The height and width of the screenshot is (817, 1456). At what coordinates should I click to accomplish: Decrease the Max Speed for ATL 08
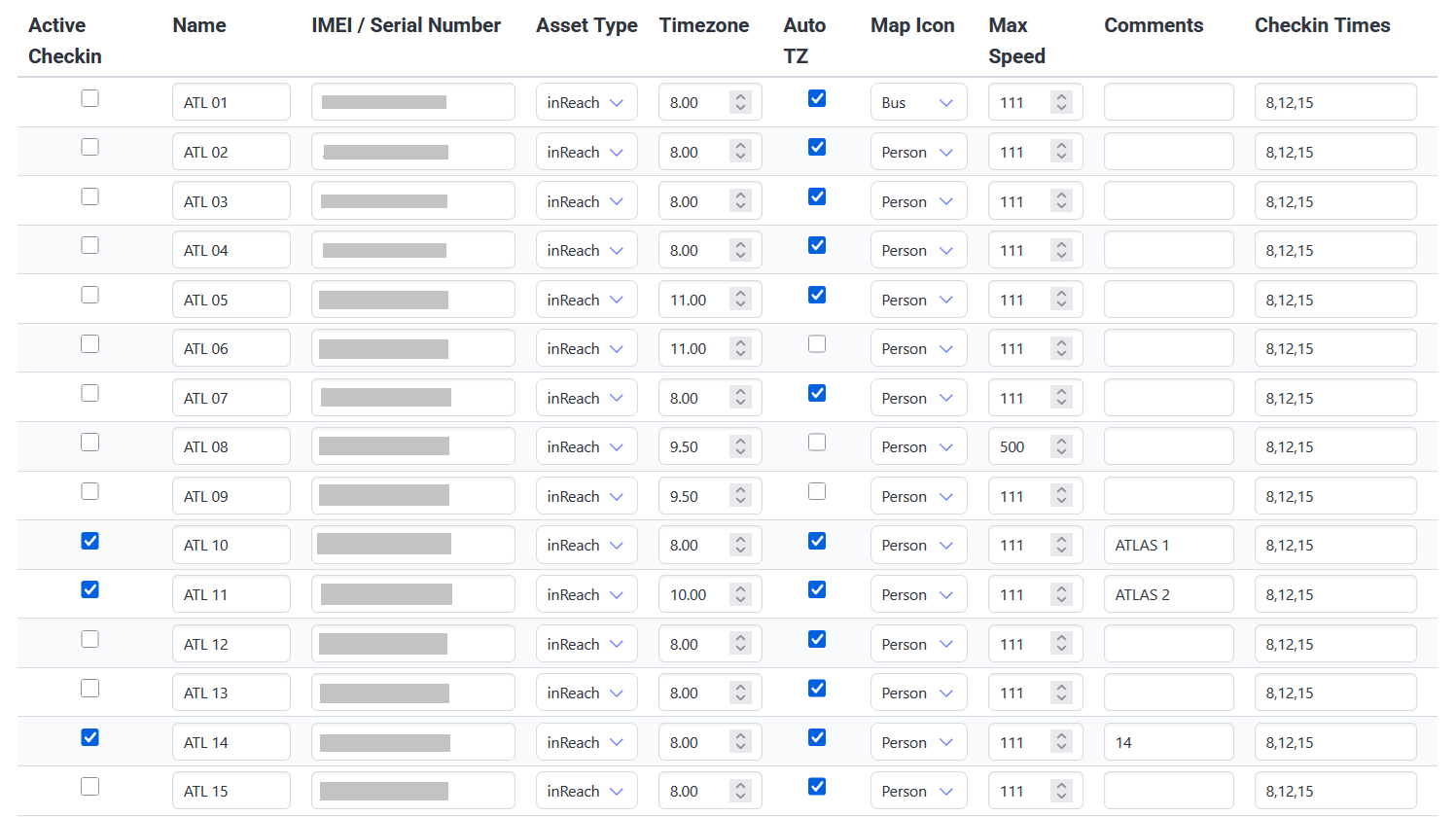[1061, 452]
